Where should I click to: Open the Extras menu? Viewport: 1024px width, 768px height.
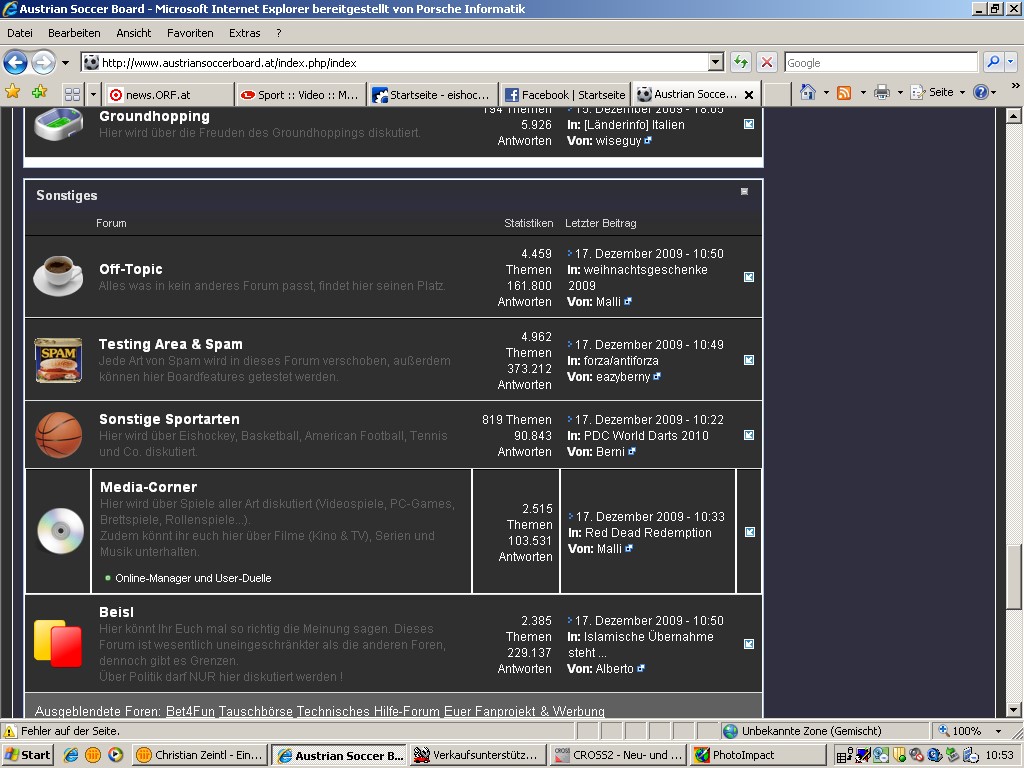[244, 33]
